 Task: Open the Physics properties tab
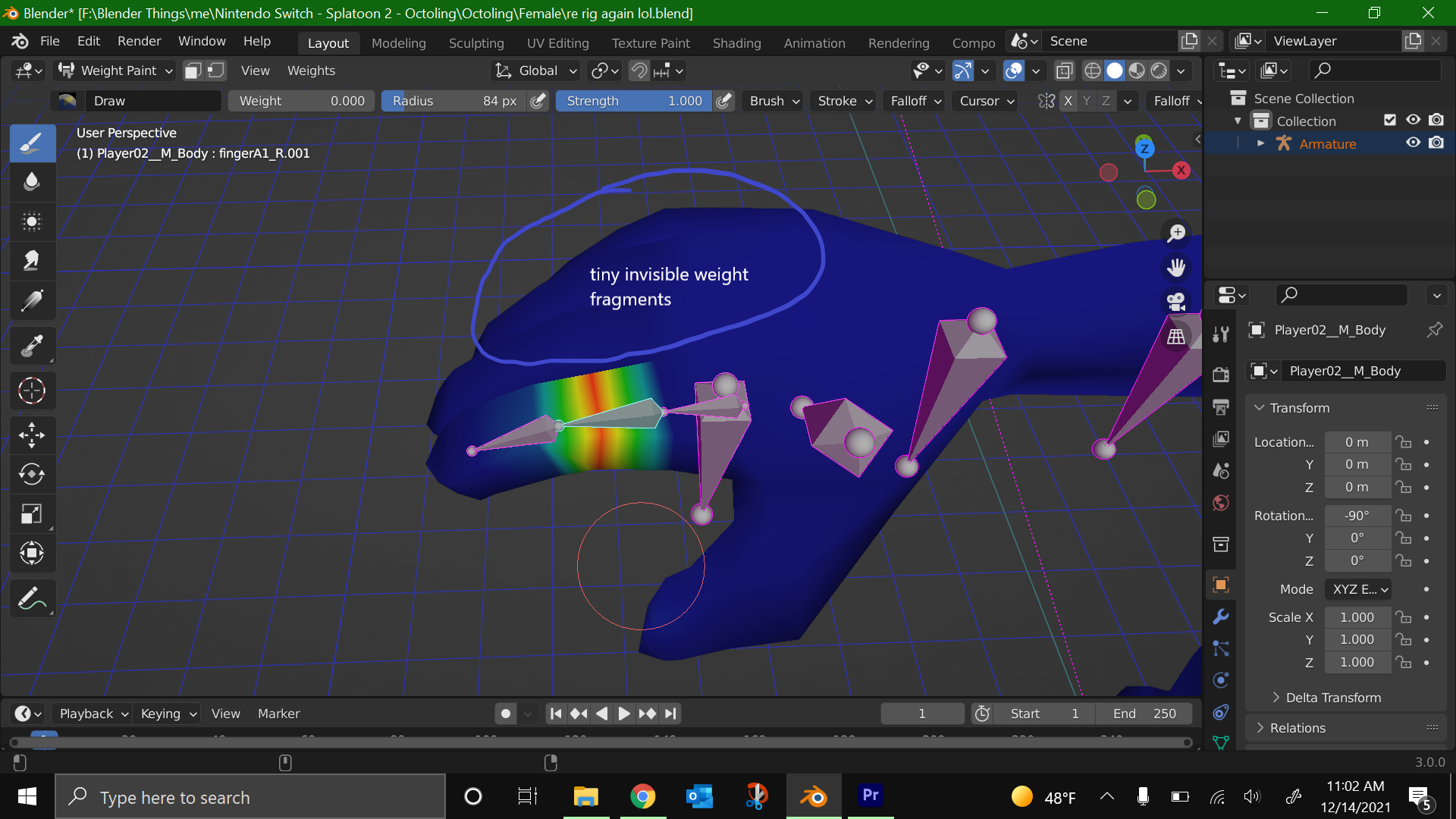[1221, 680]
